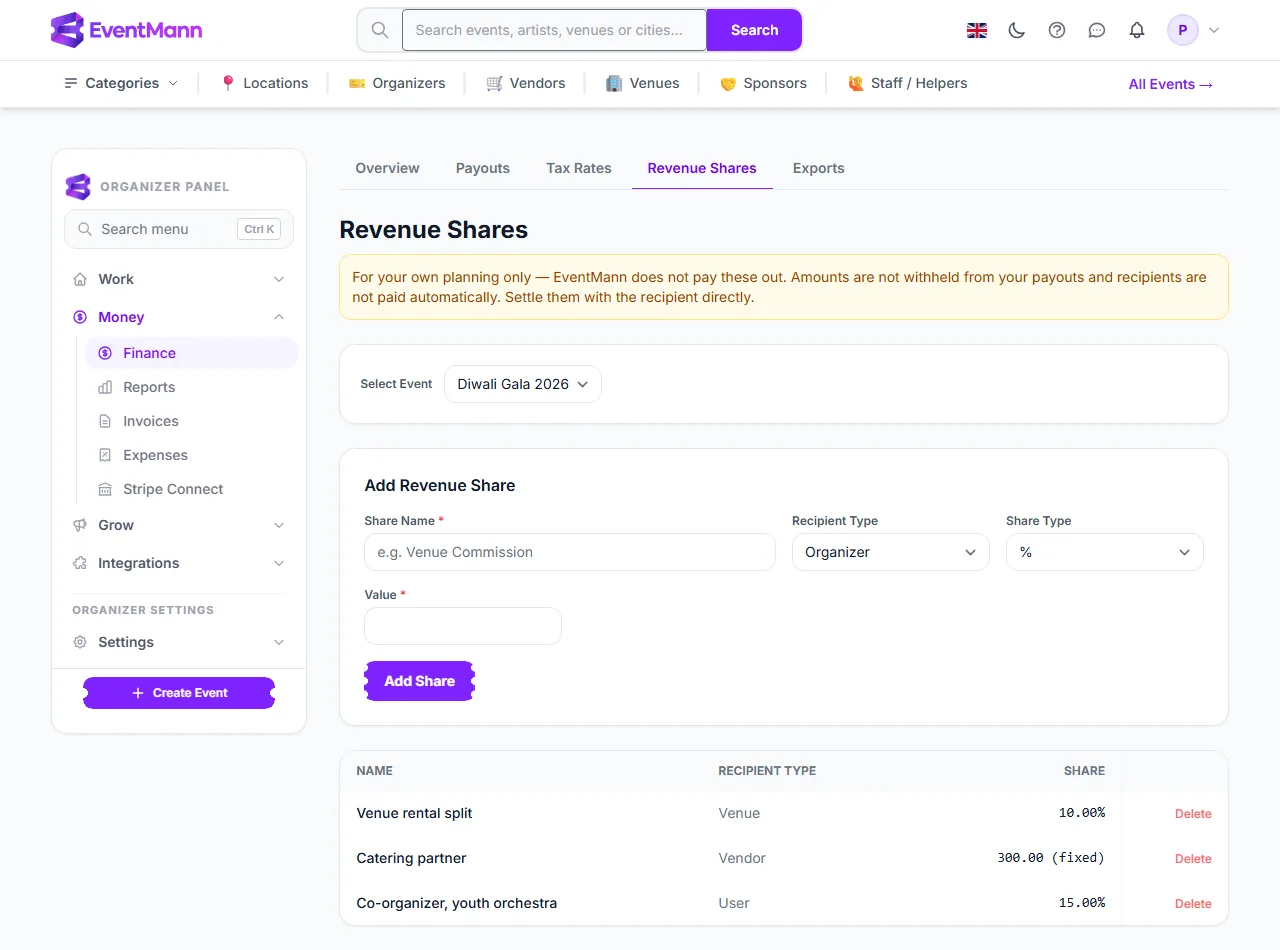Toggle dark mode with the moon icon
The width and height of the screenshot is (1280, 950).
tap(1017, 30)
